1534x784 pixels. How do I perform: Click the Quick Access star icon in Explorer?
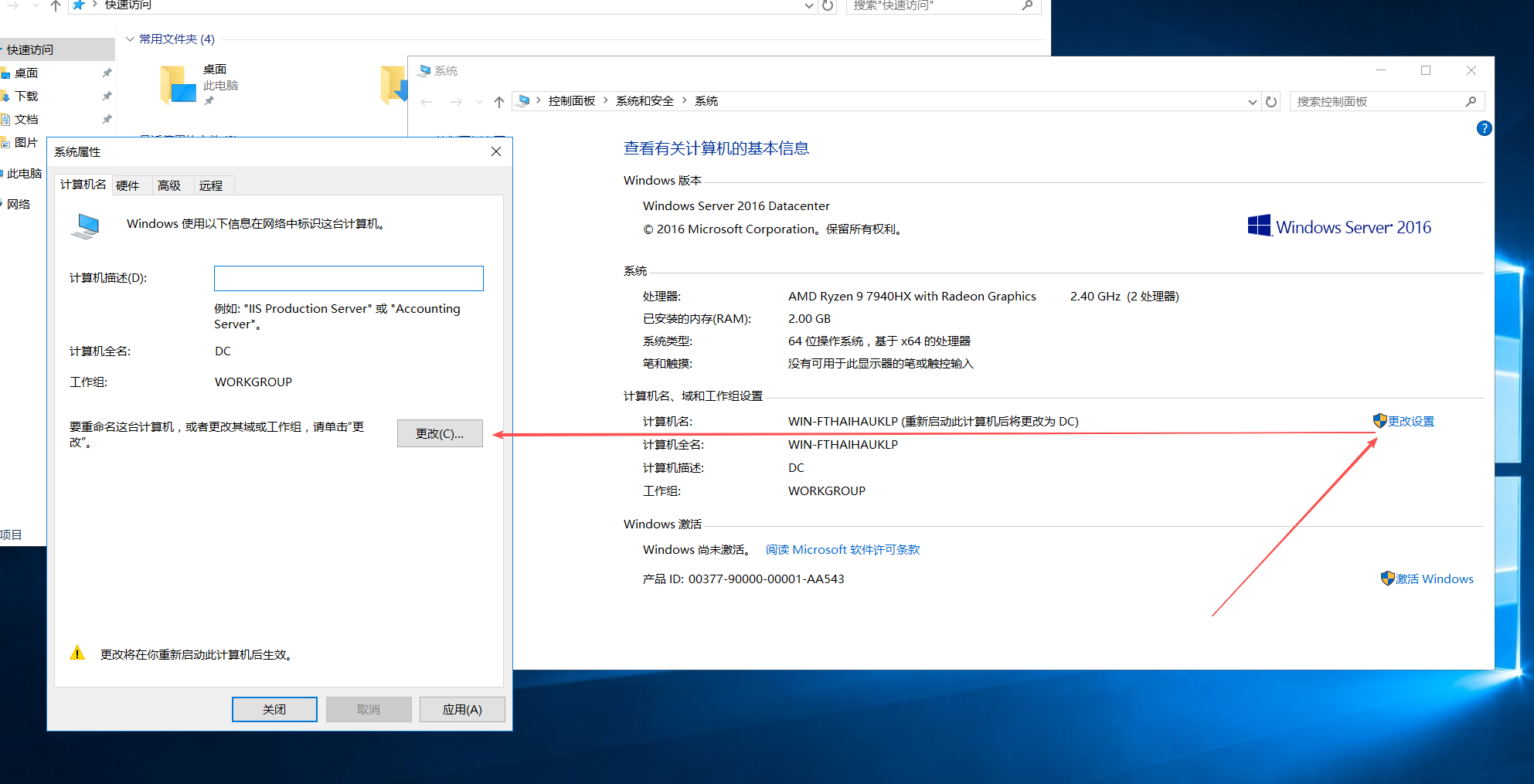(x=79, y=5)
